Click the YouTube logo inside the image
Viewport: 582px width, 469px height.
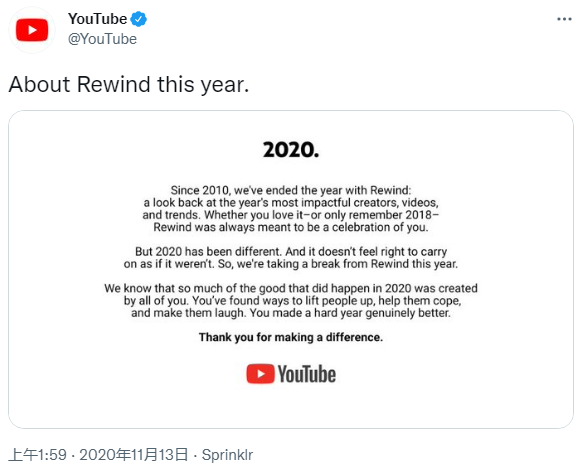[x=291, y=374]
